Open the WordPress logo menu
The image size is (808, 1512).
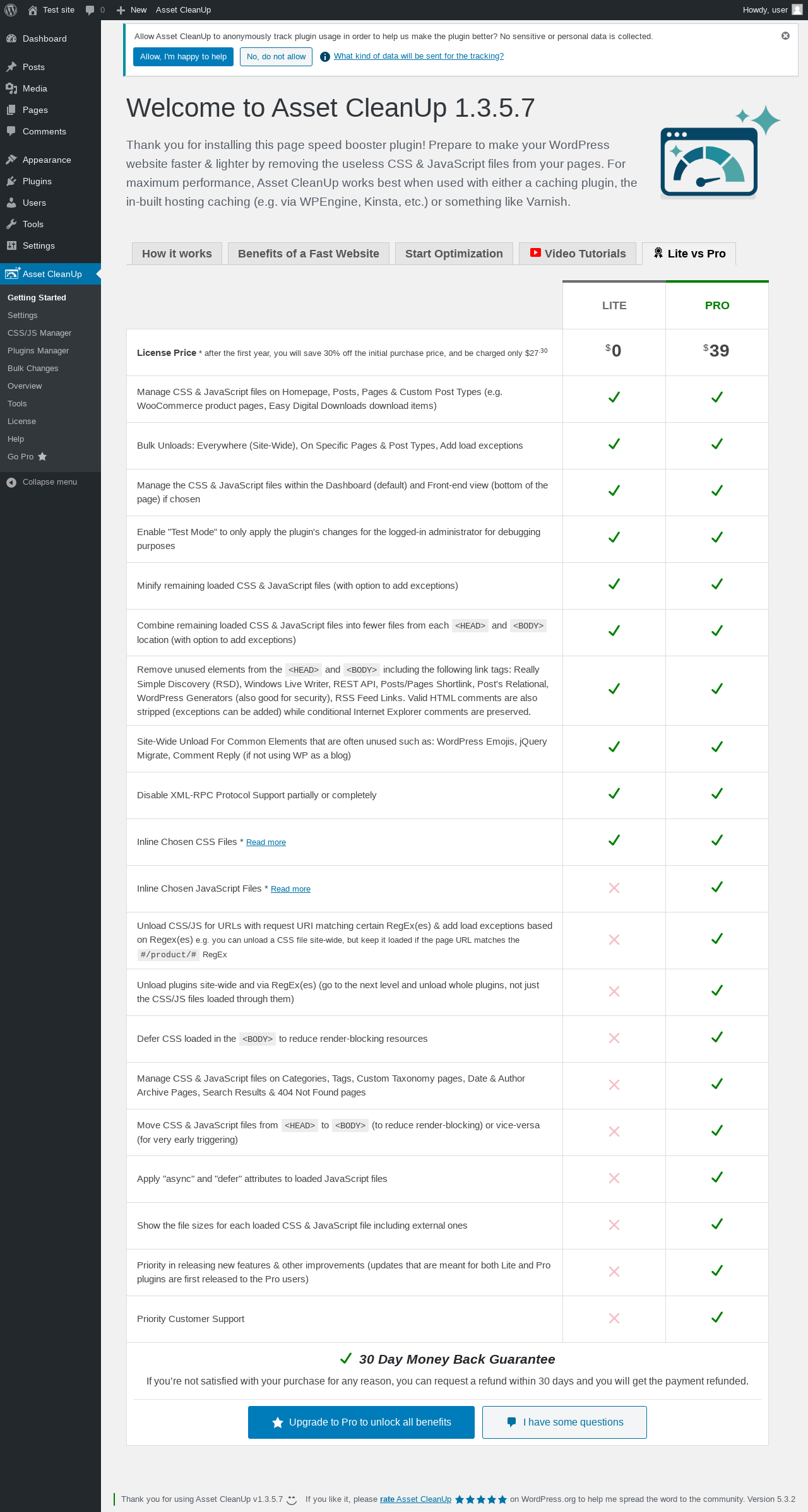[11, 10]
